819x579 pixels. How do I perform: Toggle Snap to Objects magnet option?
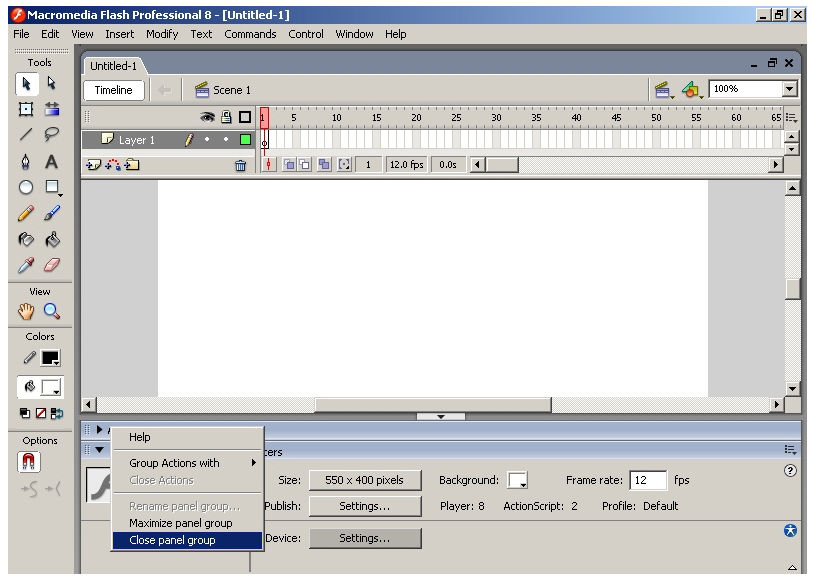coord(28,462)
